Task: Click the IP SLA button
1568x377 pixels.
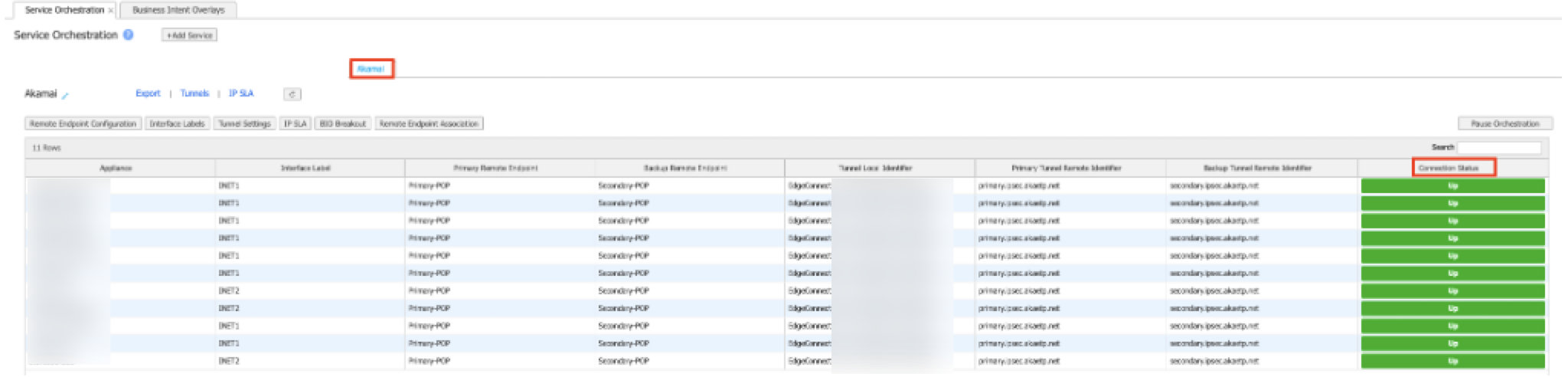Action: click(296, 123)
